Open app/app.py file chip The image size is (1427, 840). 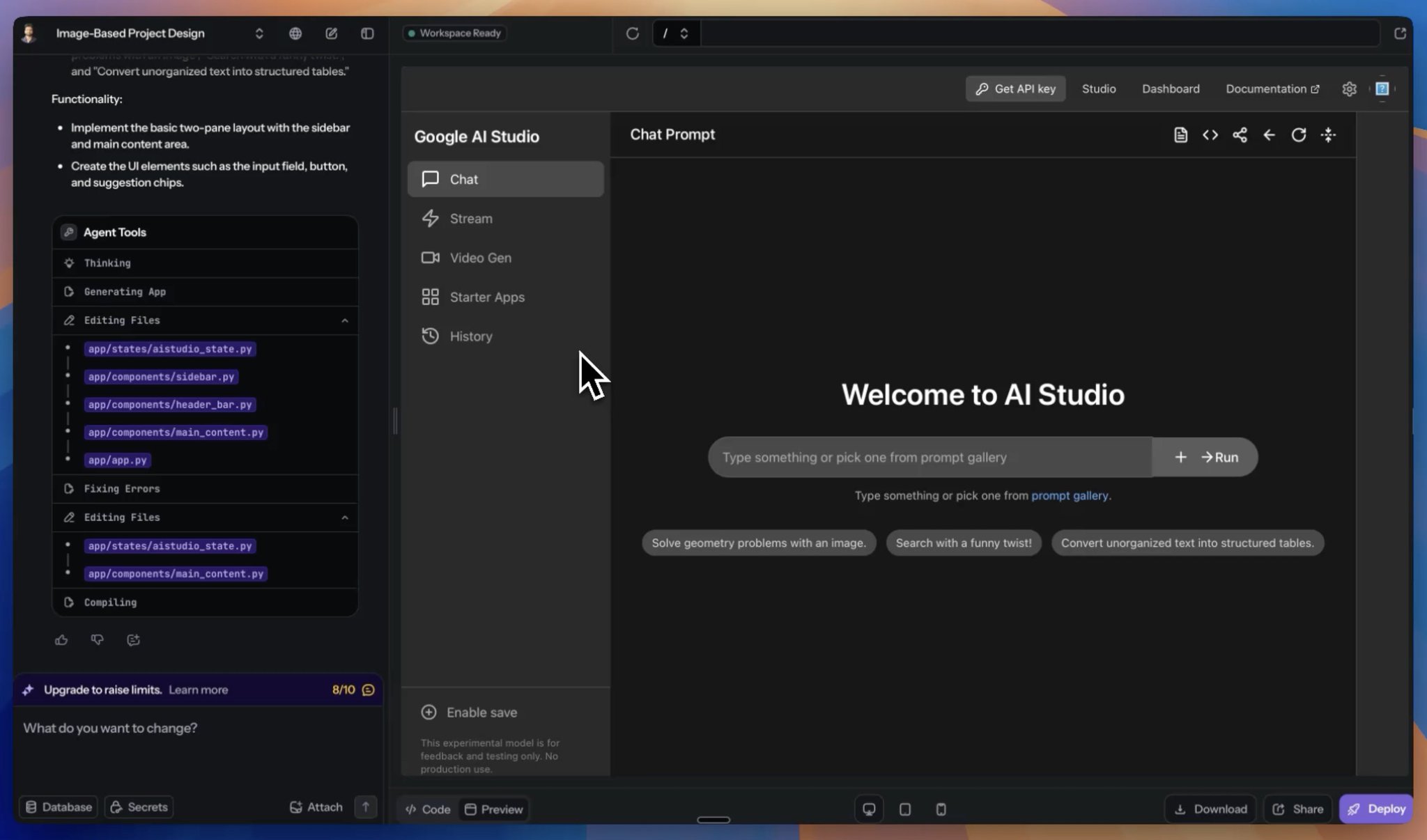pyautogui.click(x=118, y=460)
